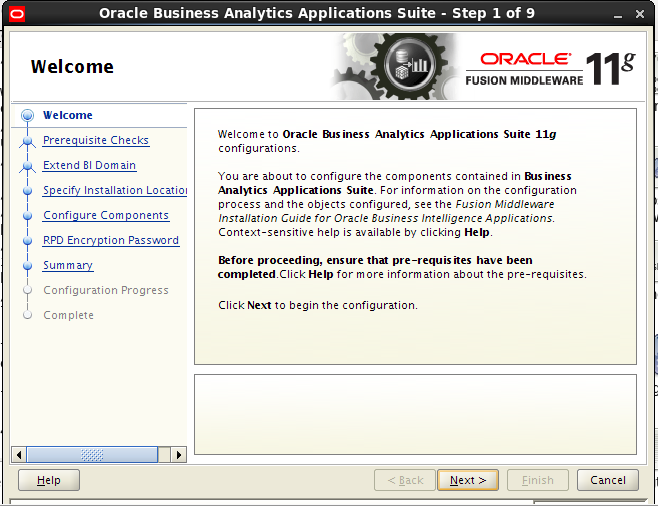This screenshot has width=658, height=506.
Task: Open the Extend BI Domain step
Action: [x=89, y=165]
